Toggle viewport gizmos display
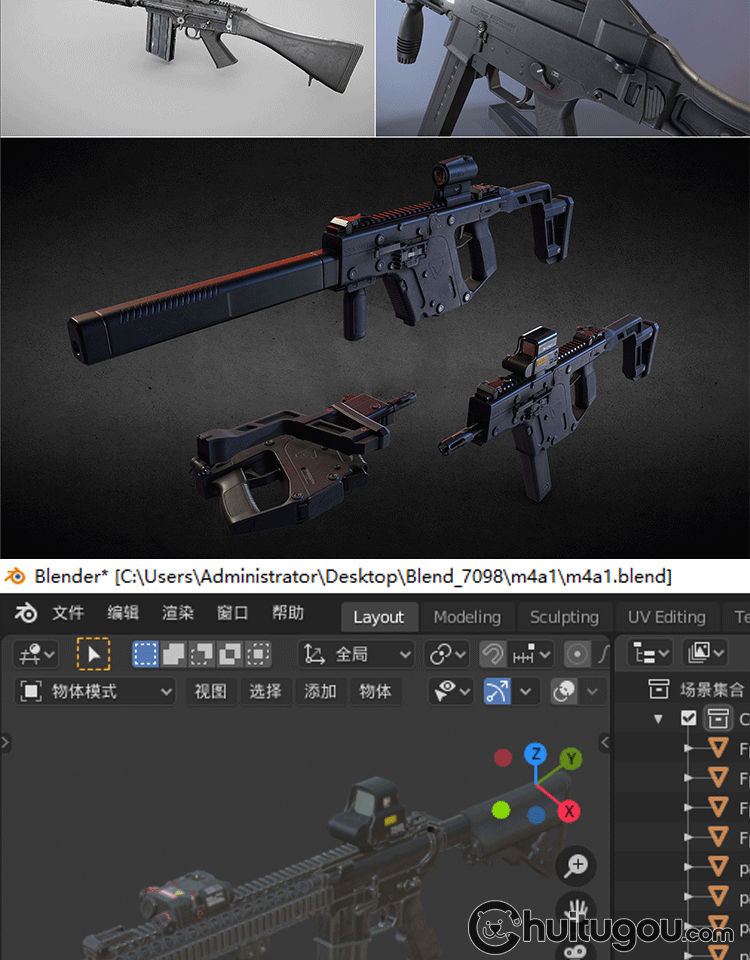 click(497, 692)
